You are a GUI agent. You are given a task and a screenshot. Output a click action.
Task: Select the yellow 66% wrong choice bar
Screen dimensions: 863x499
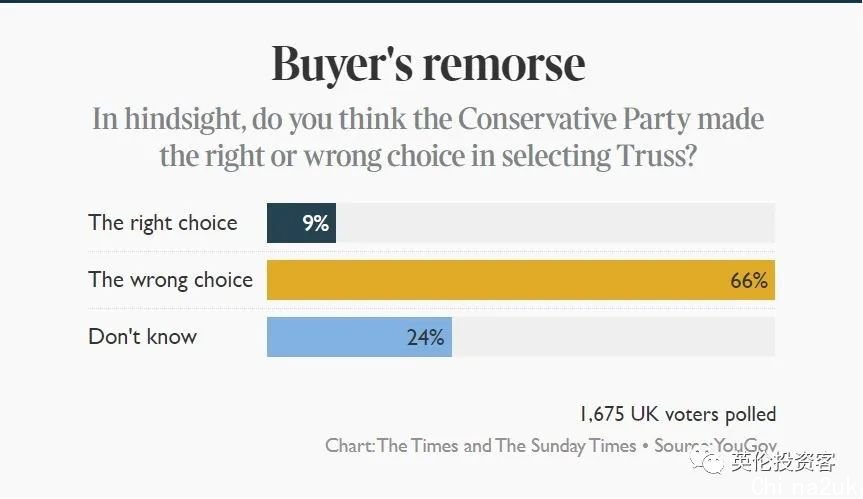tap(521, 280)
